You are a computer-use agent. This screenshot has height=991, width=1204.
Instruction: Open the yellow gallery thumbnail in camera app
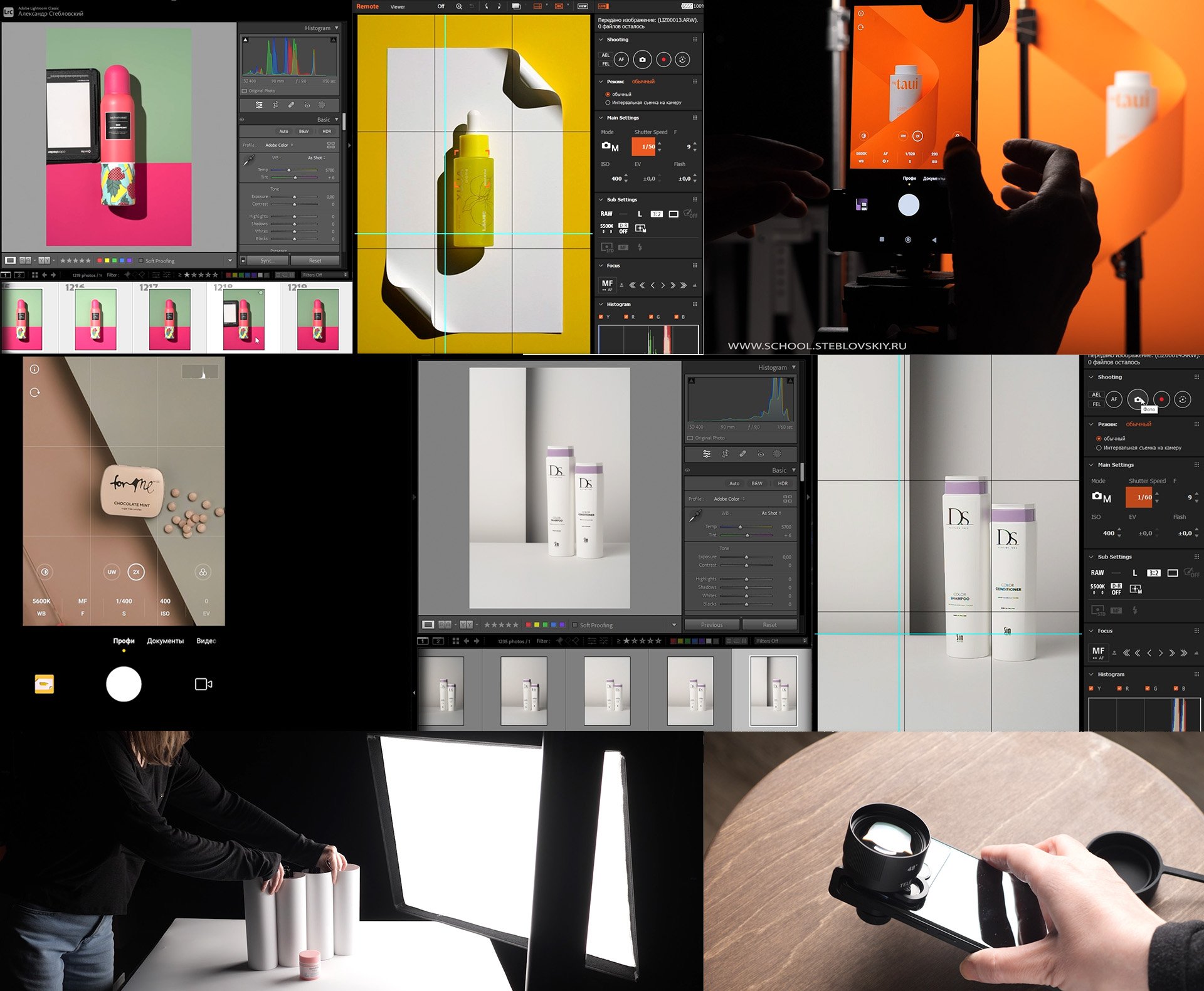[44, 684]
